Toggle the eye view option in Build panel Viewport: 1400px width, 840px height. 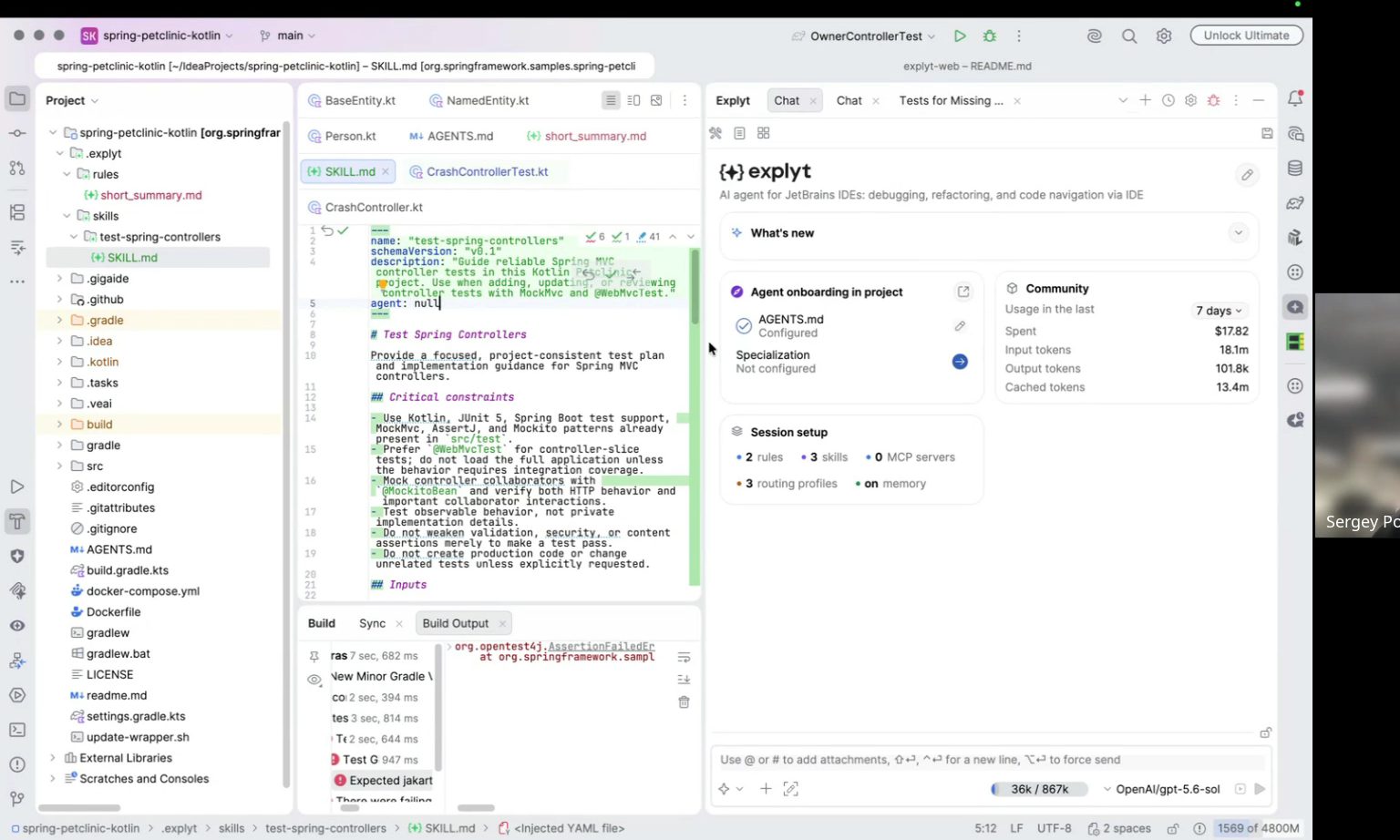click(x=314, y=680)
